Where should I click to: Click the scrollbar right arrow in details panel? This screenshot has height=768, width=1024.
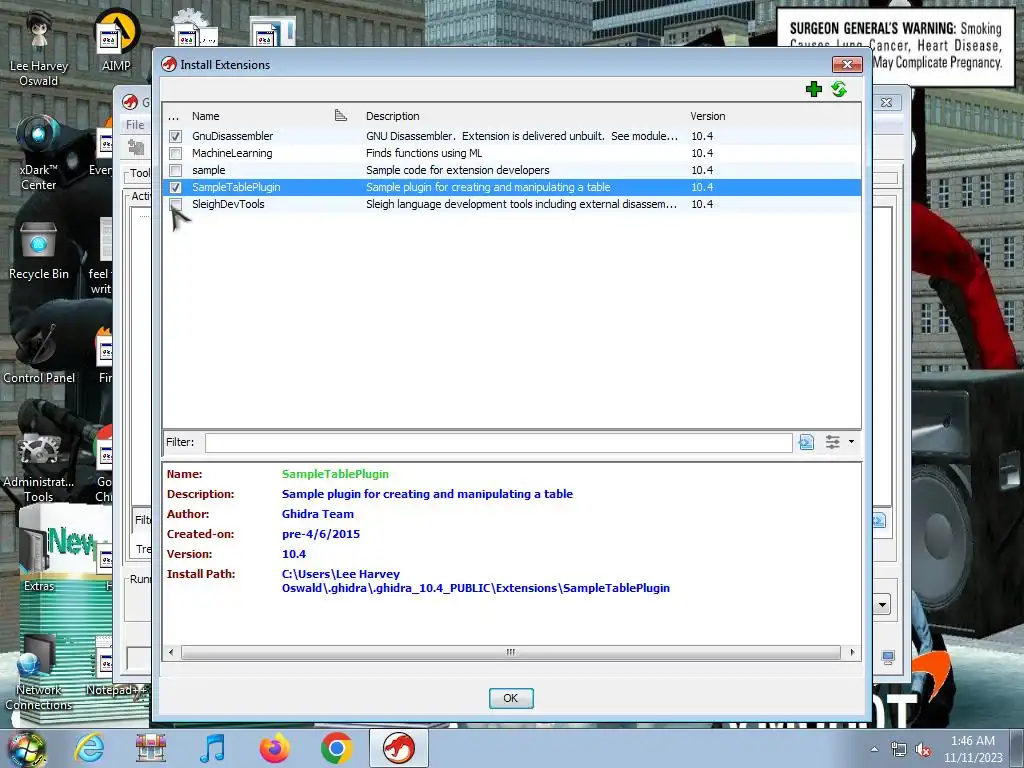[x=852, y=652]
